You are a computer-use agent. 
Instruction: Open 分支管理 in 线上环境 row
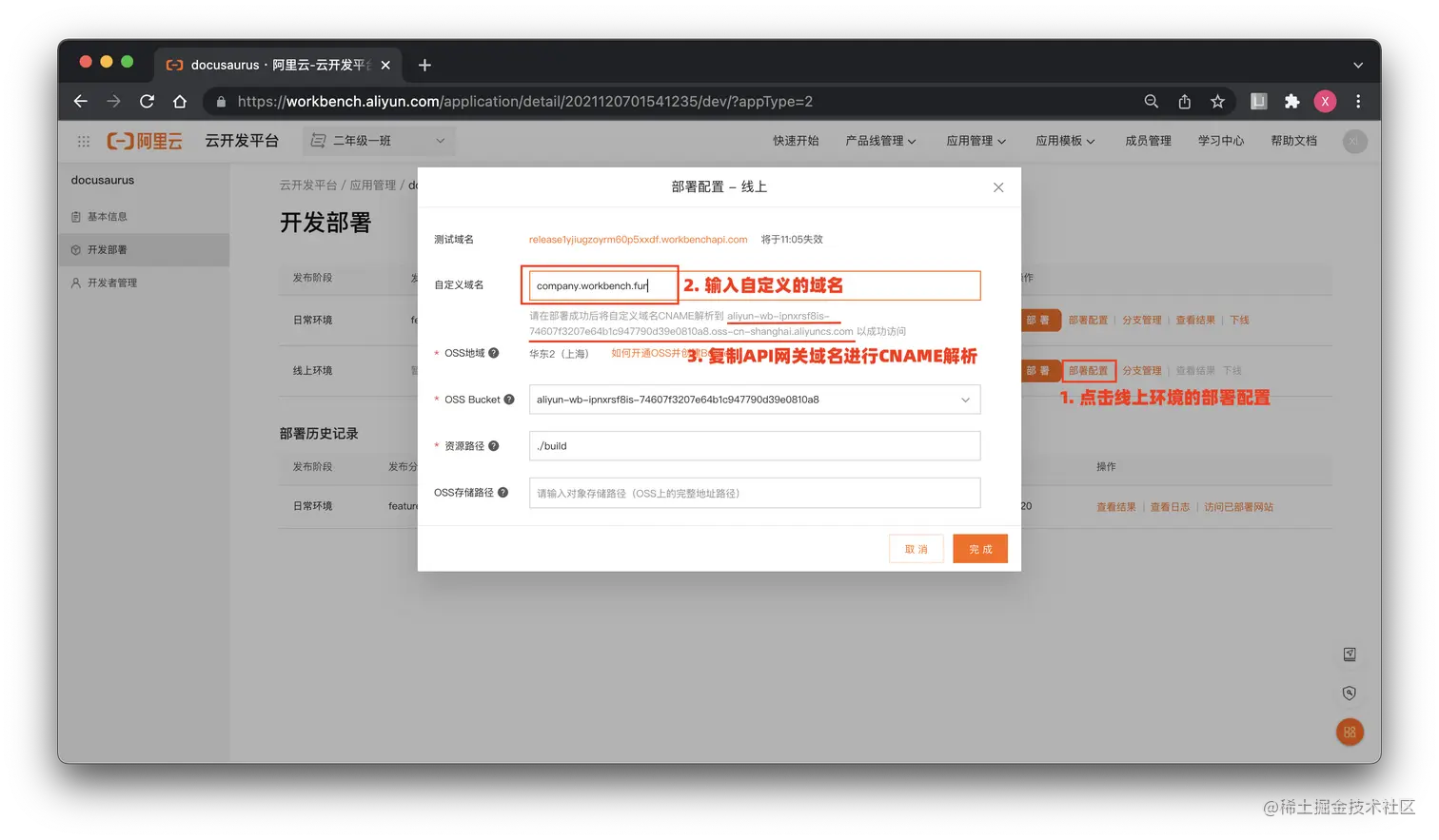[1142, 371]
